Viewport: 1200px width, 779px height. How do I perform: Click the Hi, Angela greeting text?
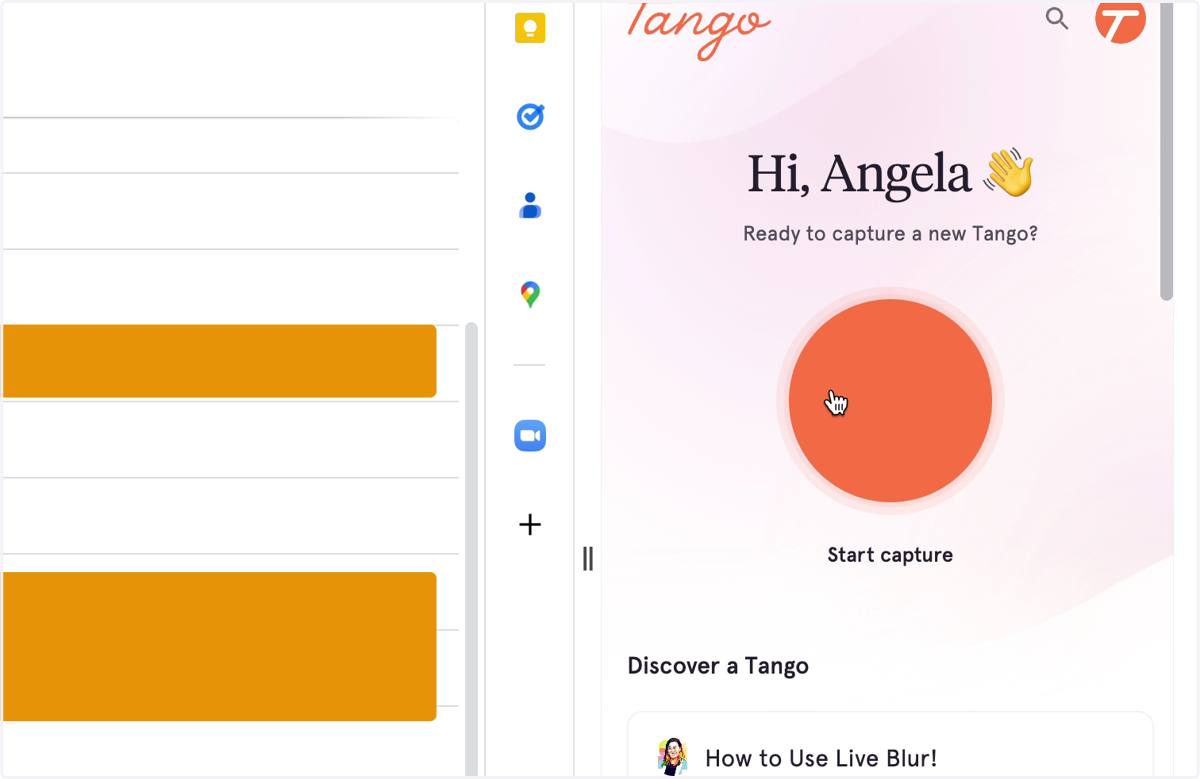click(859, 174)
